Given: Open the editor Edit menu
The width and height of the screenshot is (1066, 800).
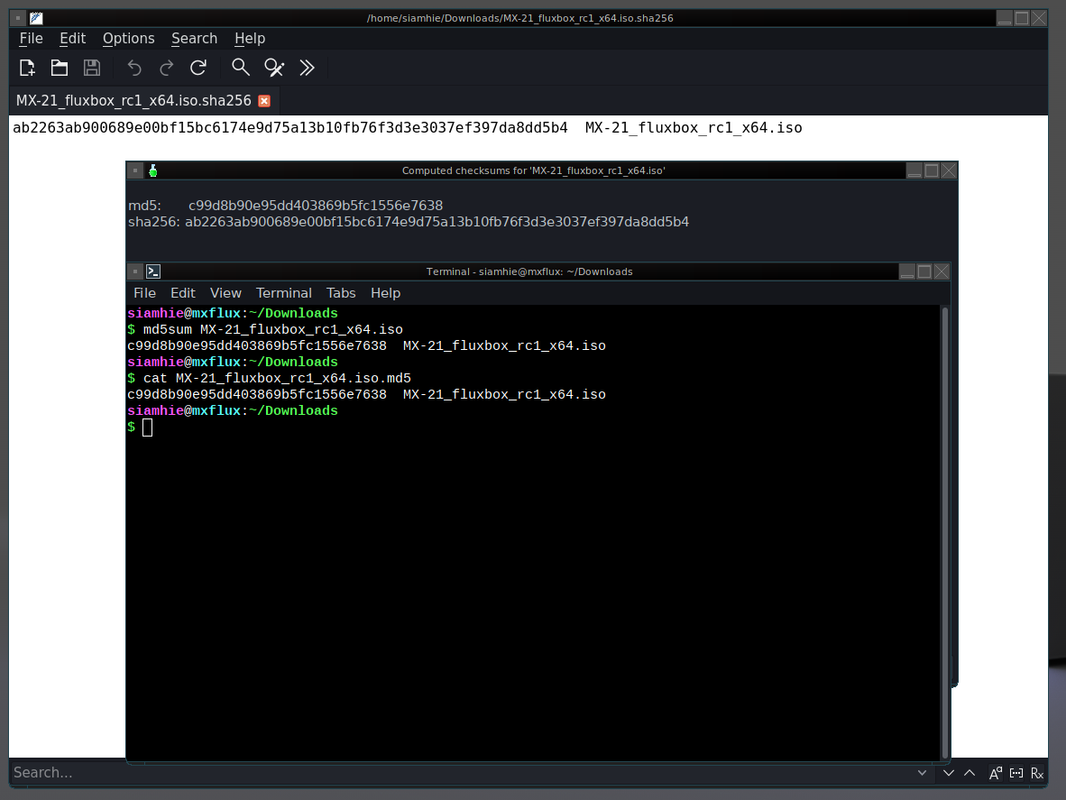Looking at the screenshot, I should (x=72, y=39).
